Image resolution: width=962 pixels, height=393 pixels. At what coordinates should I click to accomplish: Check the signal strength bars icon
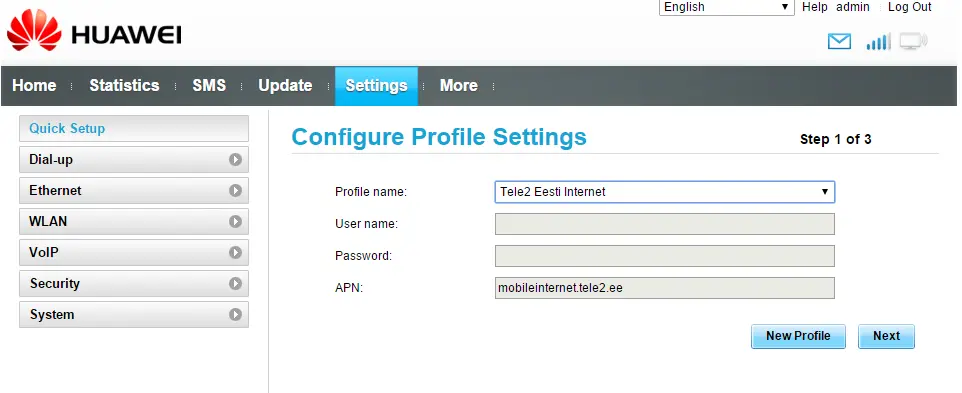[x=878, y=42]
